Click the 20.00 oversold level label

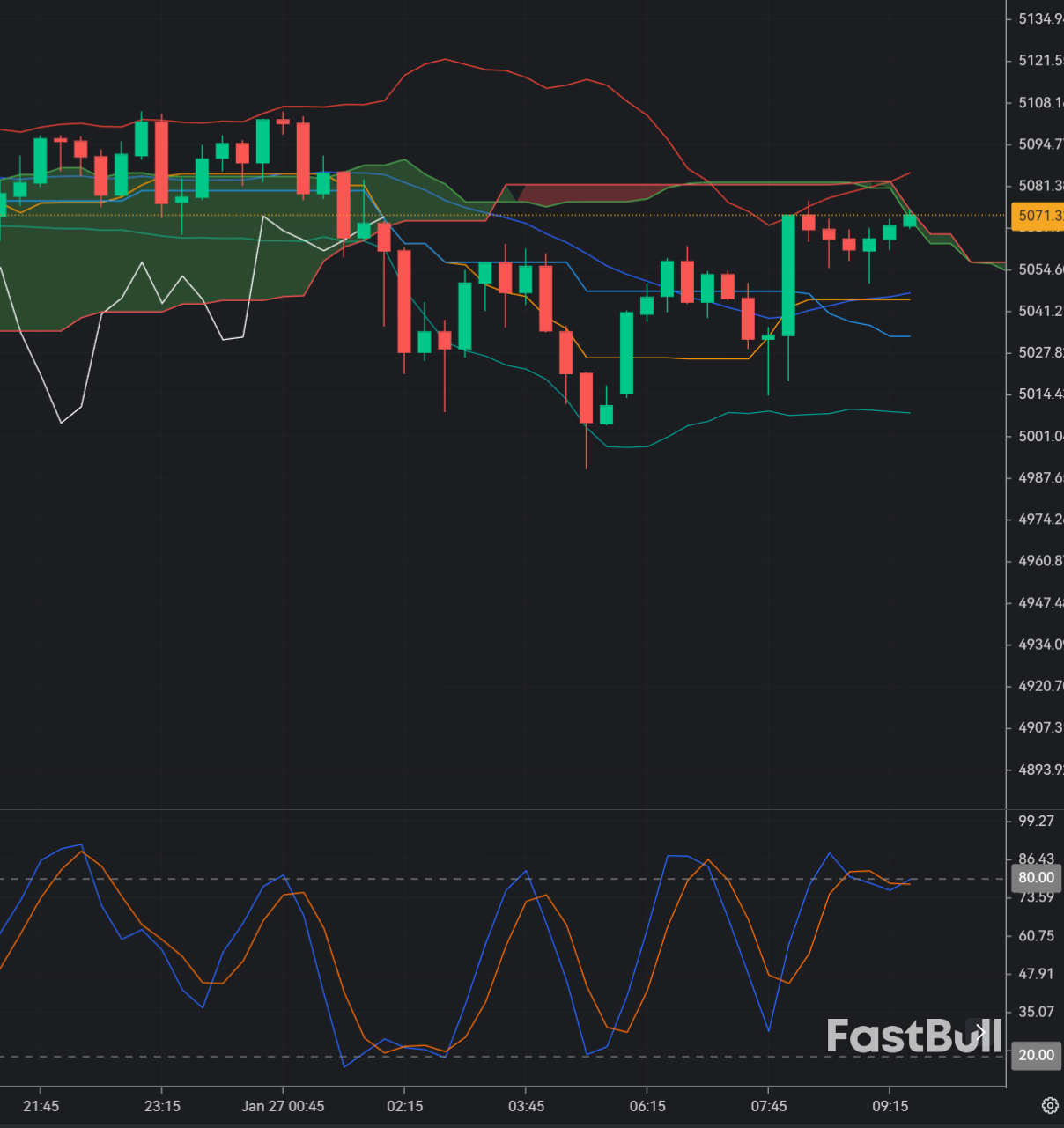(1035, 1054)
